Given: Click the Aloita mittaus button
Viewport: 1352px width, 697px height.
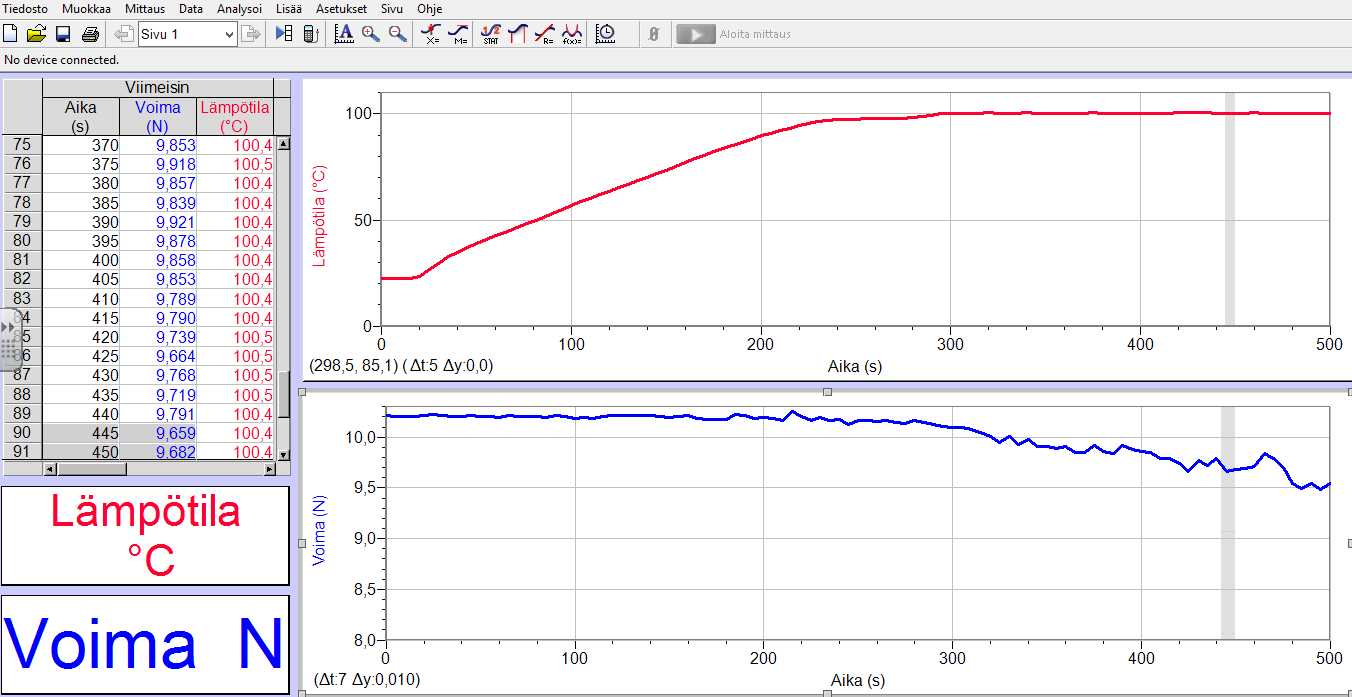Looking at the screenshot, I should coord(734,34).
